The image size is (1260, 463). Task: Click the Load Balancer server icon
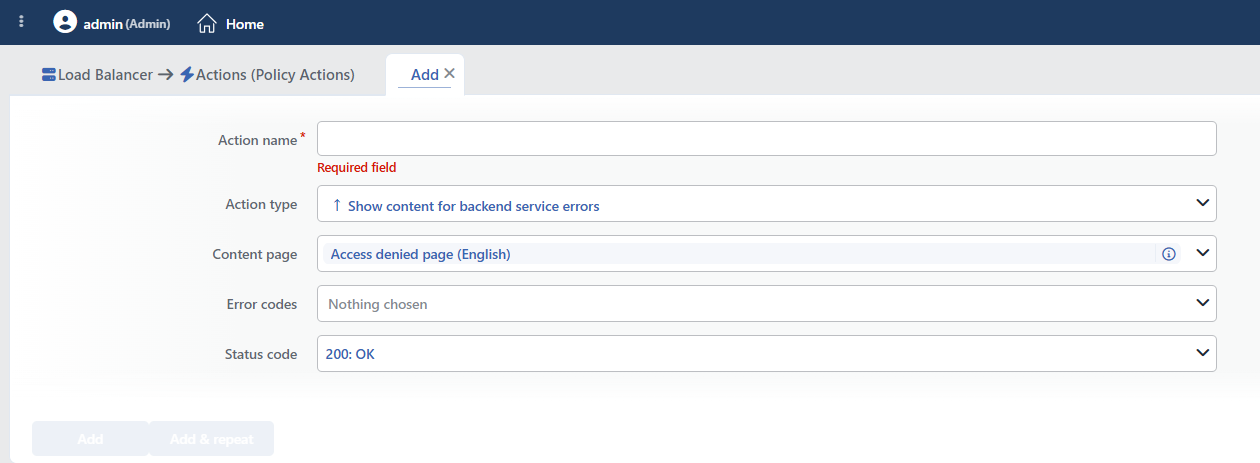(x=49, y=74)
